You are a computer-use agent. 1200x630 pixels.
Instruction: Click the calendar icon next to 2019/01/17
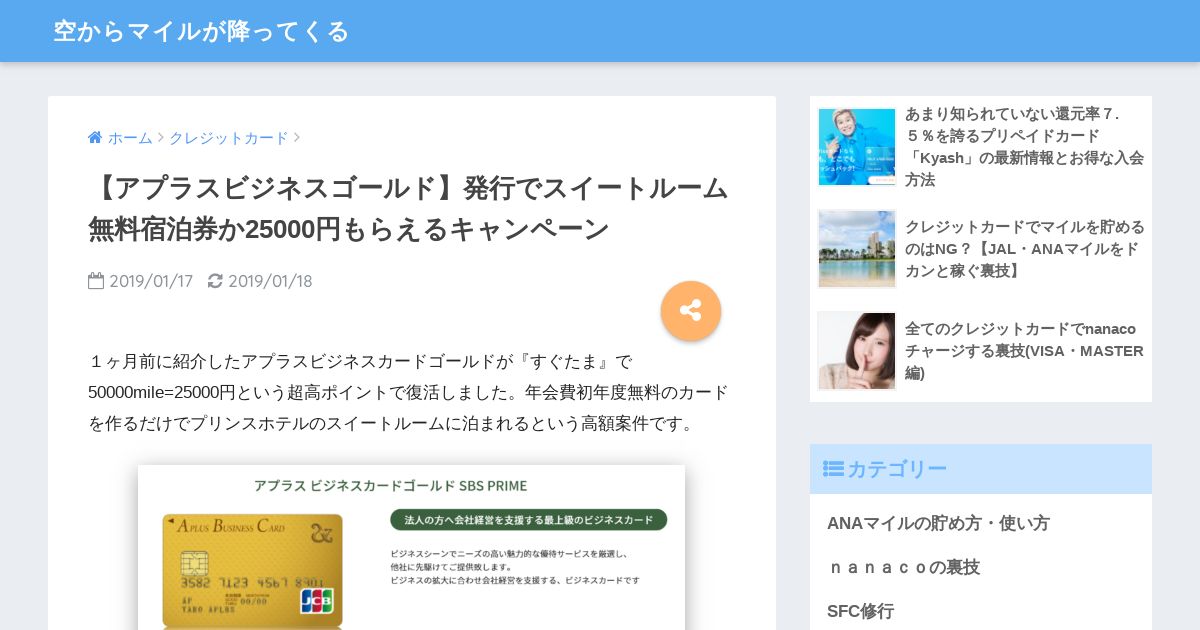tap(96, 281)
